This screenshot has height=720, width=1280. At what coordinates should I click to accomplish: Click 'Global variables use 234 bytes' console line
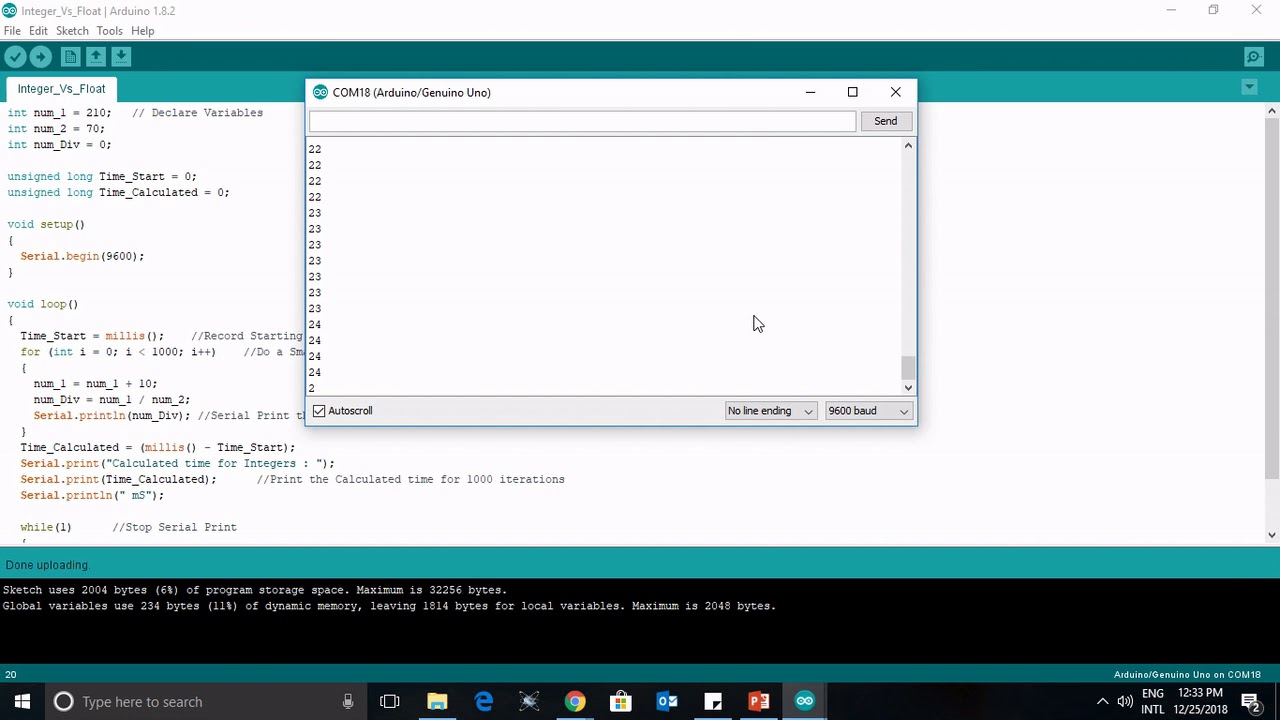click(389, 606)
